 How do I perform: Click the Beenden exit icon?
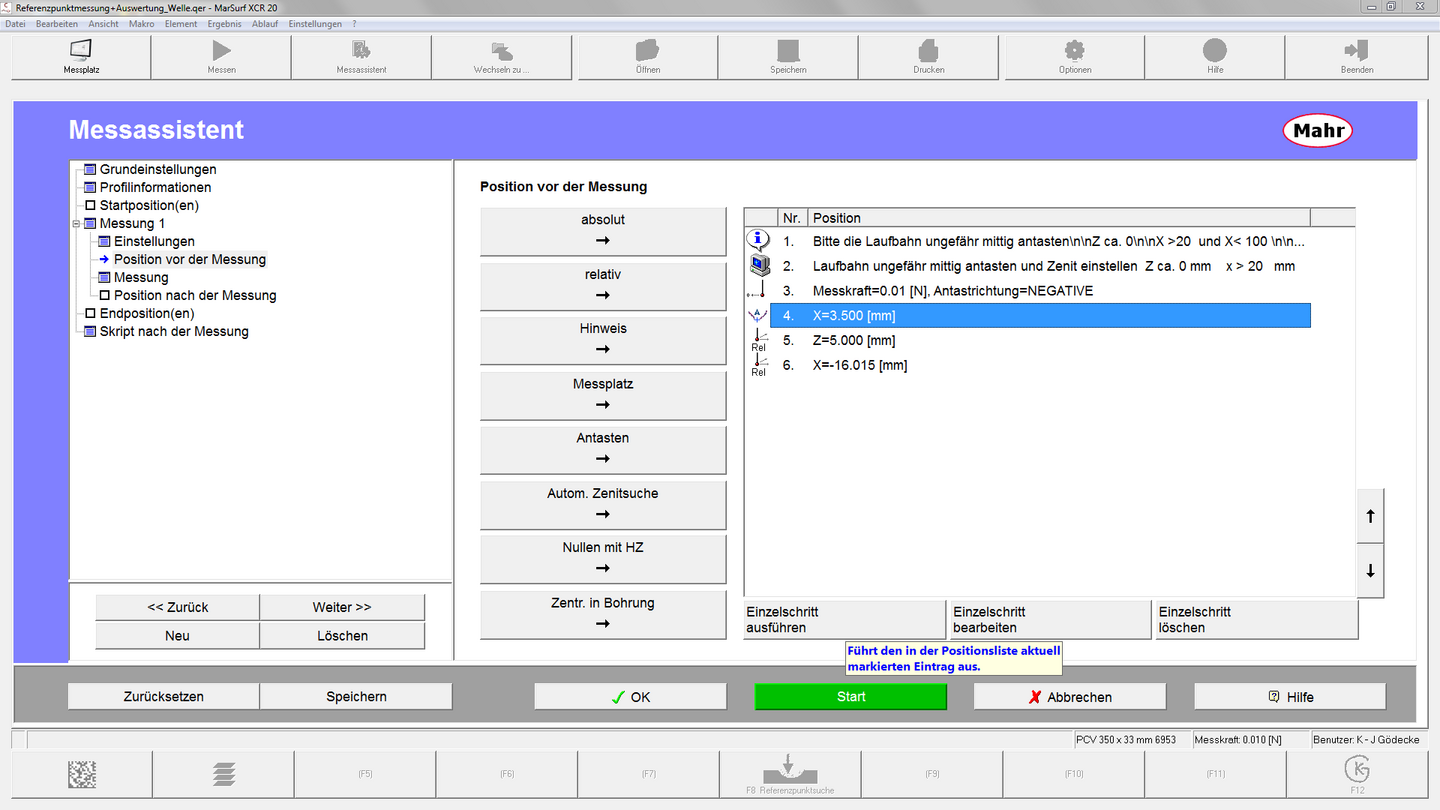tap(1356, 51)
